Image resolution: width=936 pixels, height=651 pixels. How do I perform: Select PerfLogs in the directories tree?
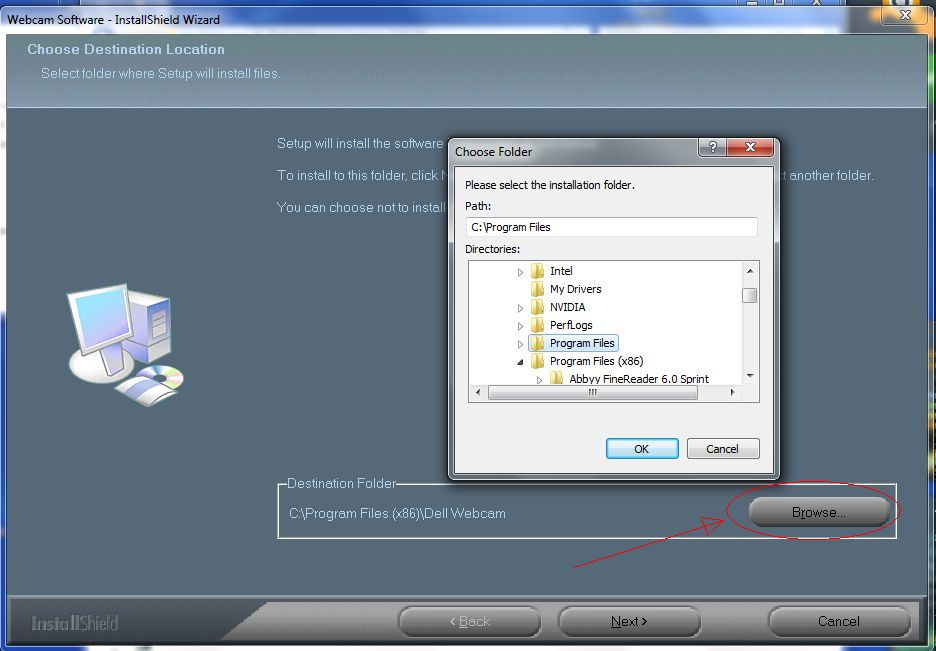(571, 325)
